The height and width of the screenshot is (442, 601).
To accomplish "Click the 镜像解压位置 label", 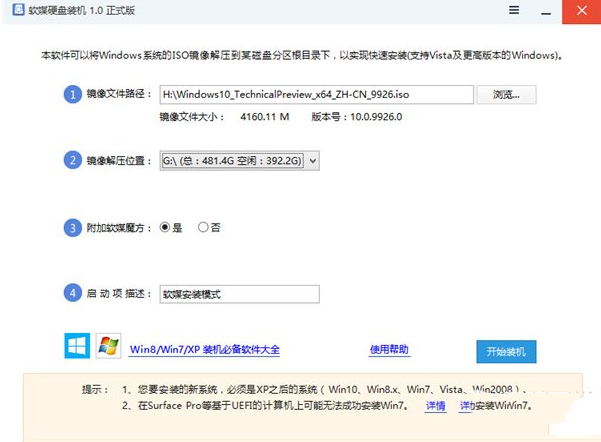I will click(119, 161).
